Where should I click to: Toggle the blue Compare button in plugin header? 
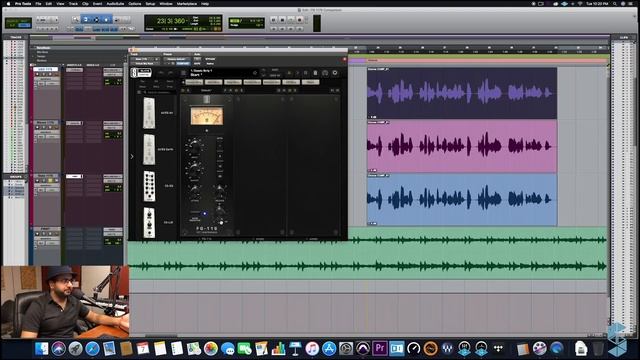point(183,64)
